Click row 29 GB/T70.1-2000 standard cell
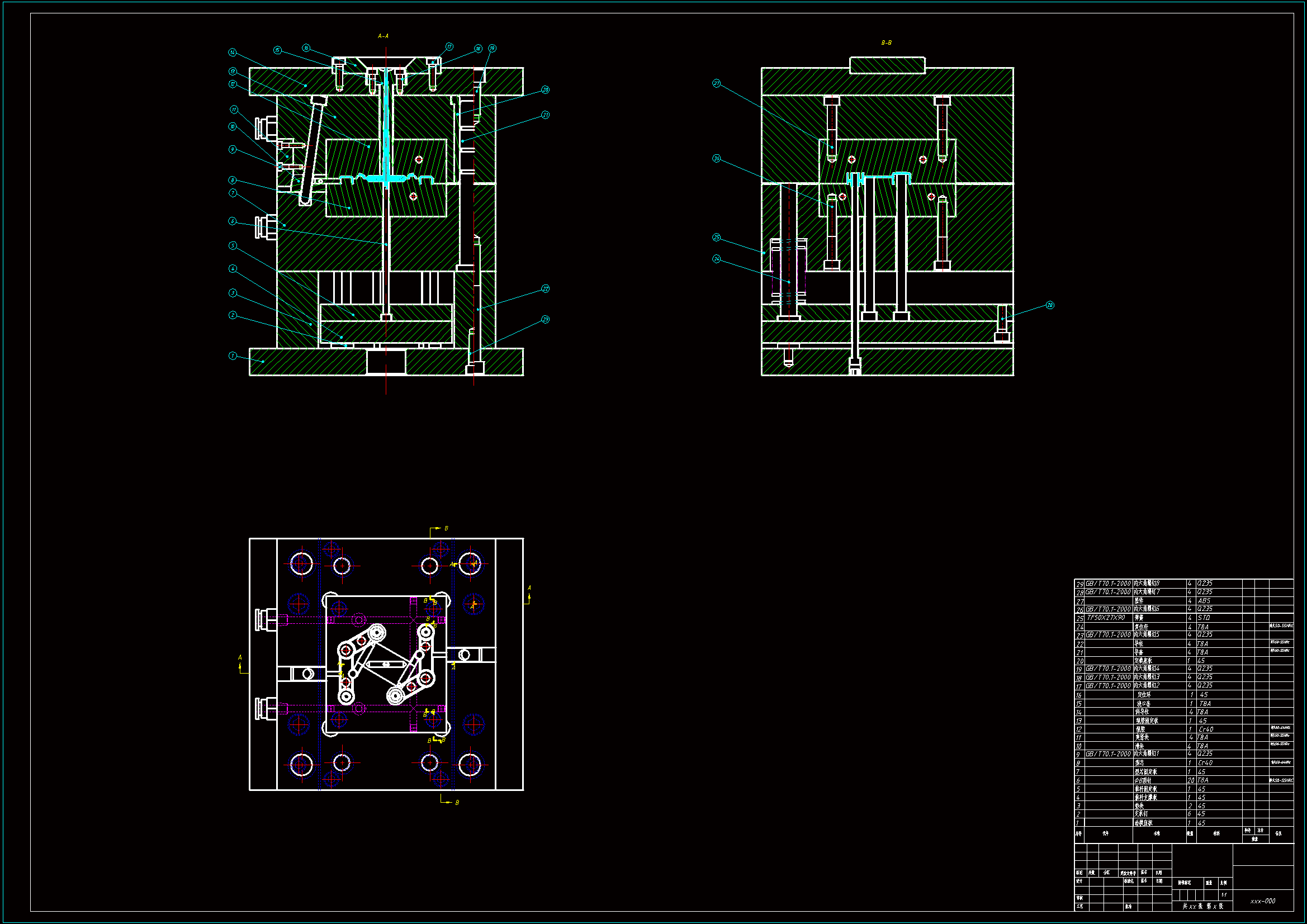 (1108, 584)
